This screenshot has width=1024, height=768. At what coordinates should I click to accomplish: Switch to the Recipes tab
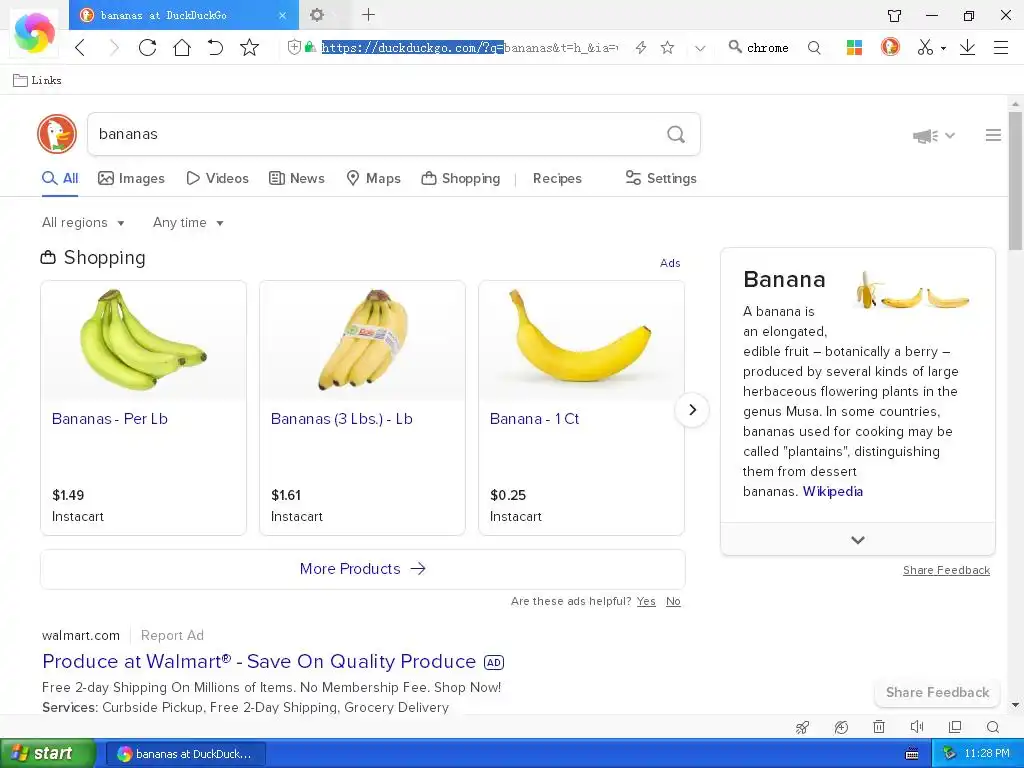557,178
